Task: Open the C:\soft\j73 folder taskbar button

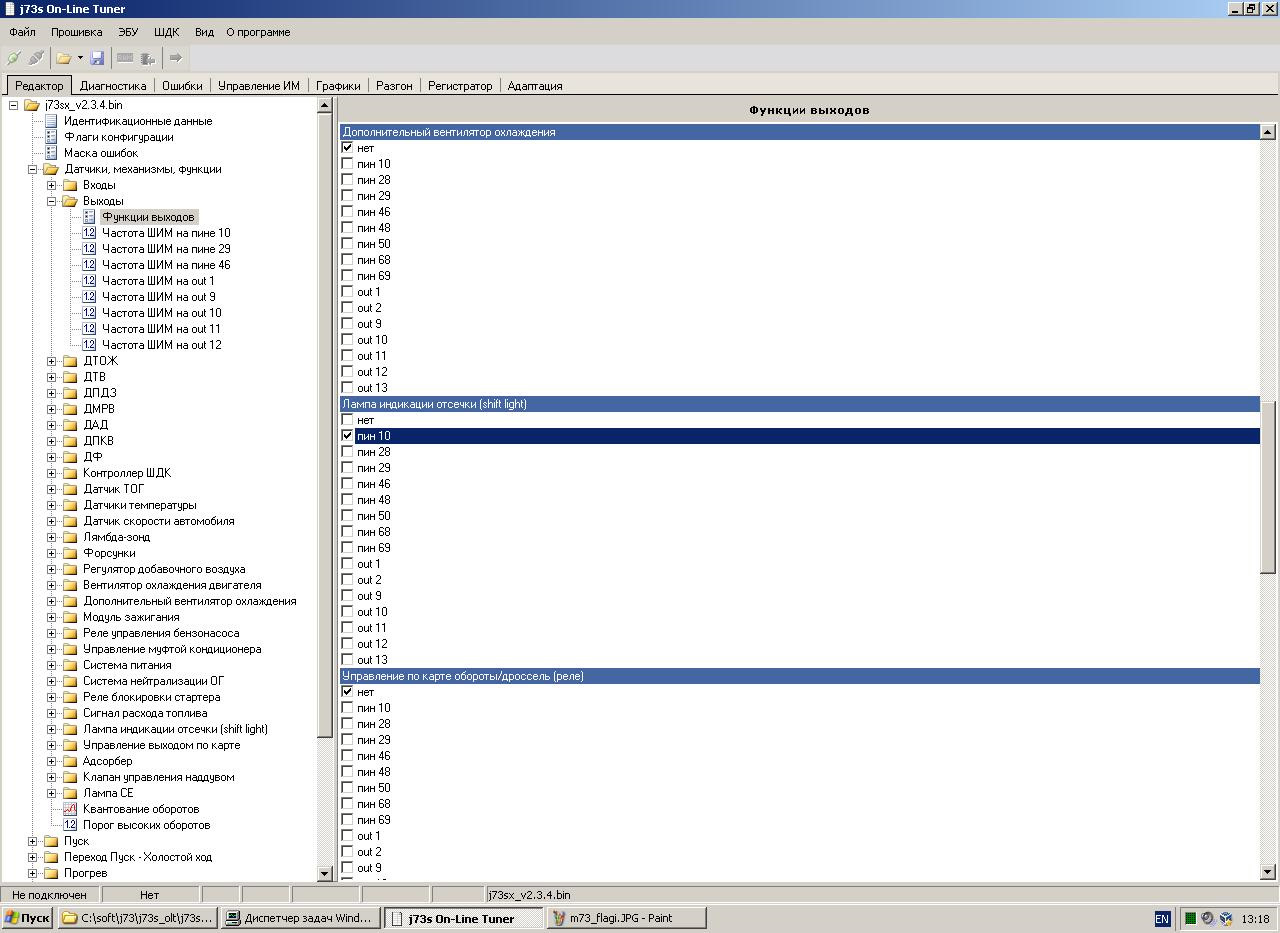Action: tap(136, 918)
